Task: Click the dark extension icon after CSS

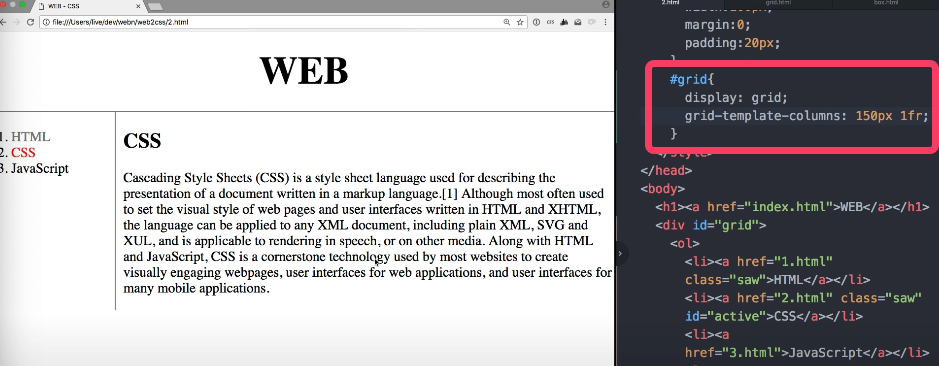Action: [564, 22]
